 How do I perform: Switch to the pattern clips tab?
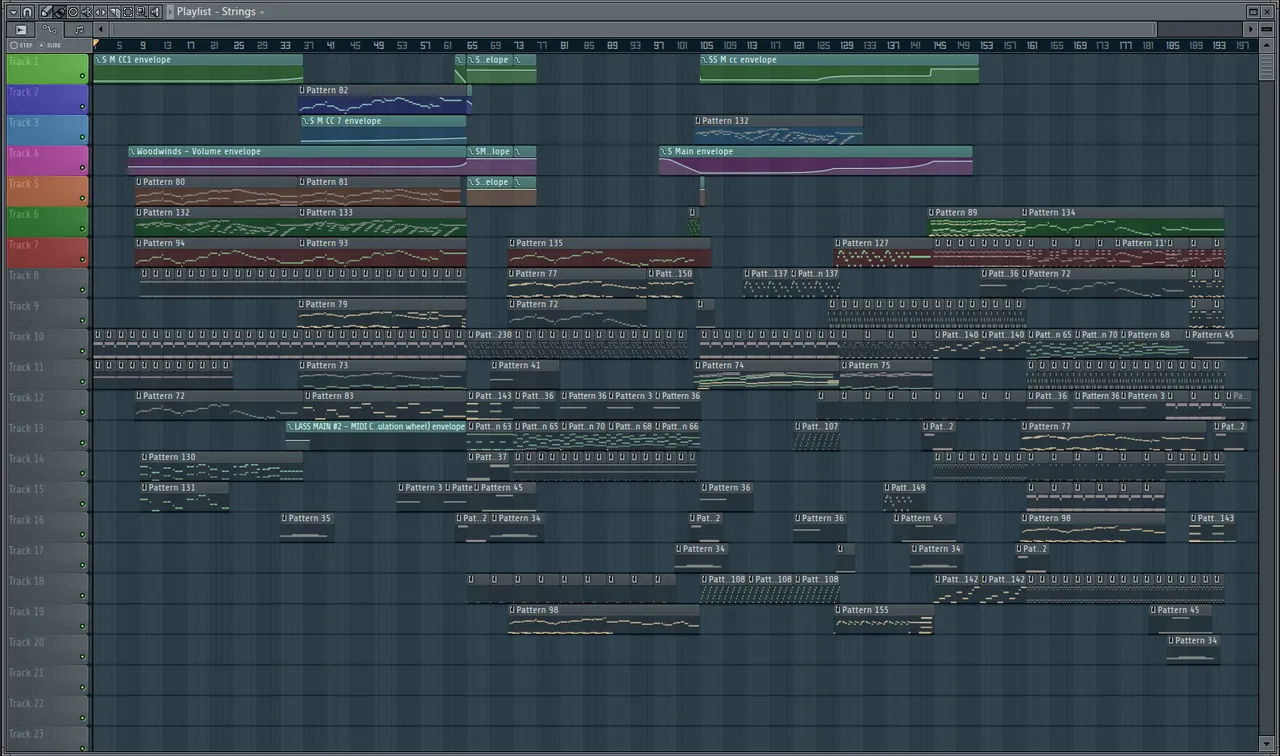(x=21, y=30)
